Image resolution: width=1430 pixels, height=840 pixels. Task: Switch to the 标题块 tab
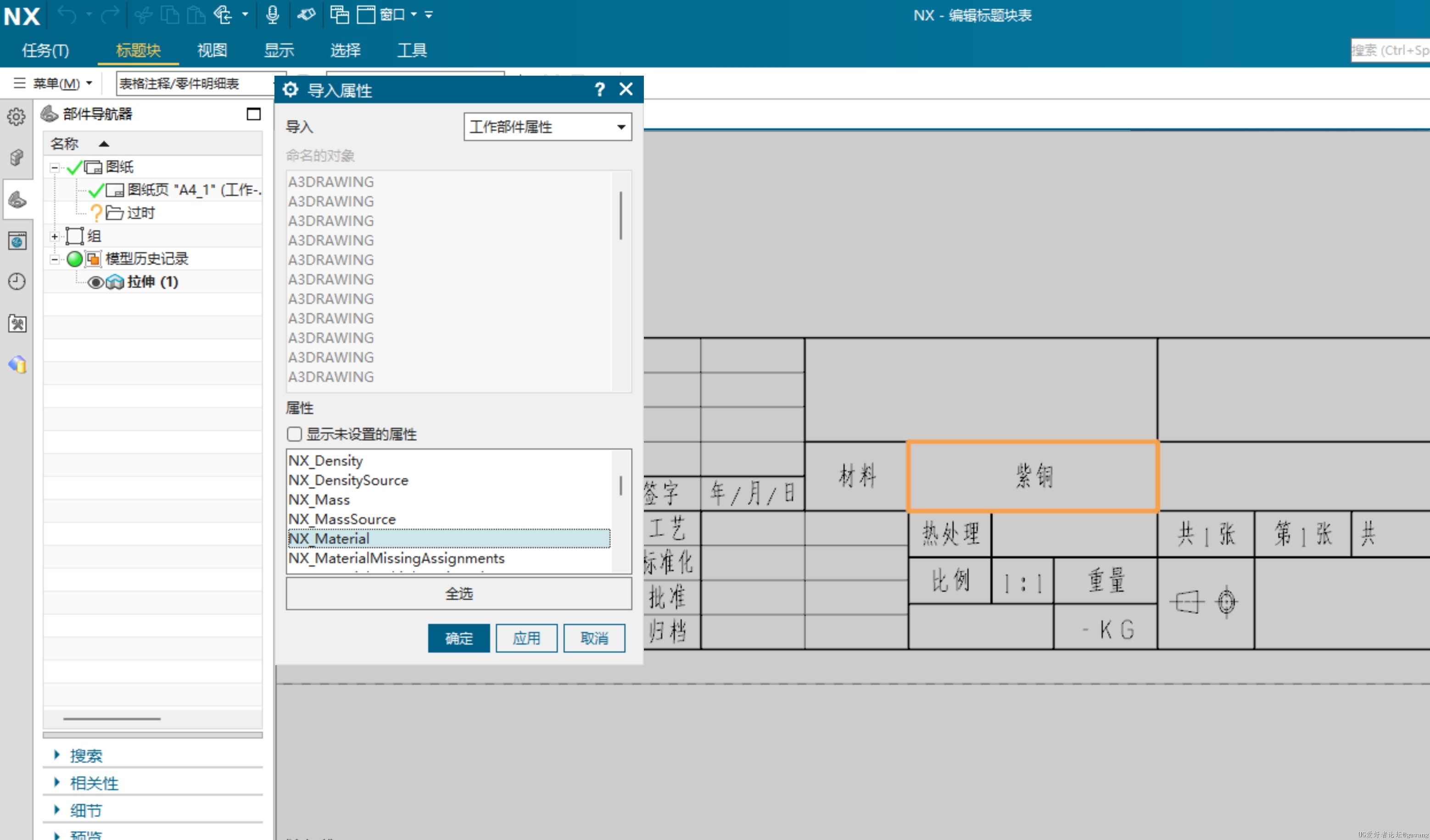[x=138, y=50]
